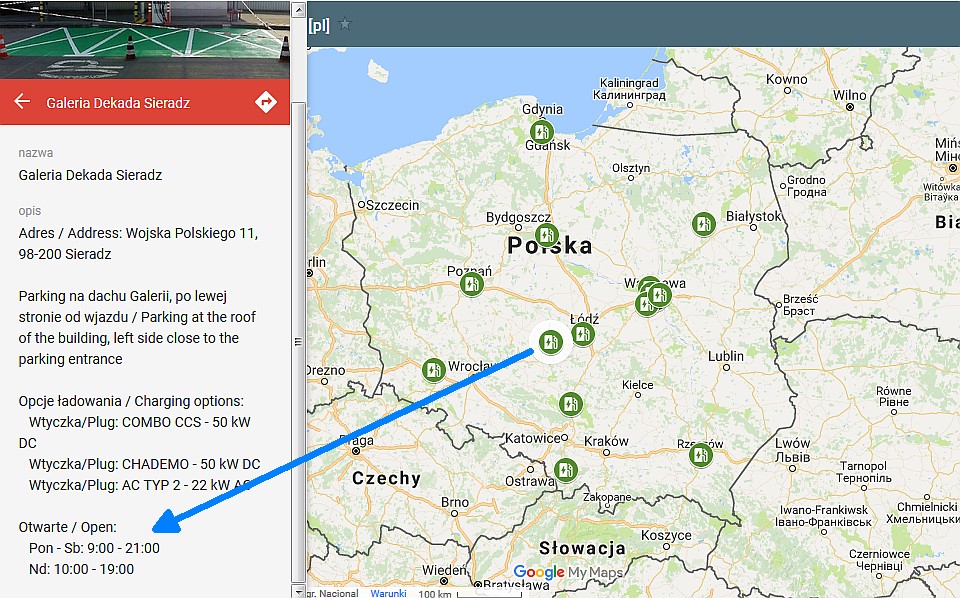Click the Kielce city label

[637, 384]
